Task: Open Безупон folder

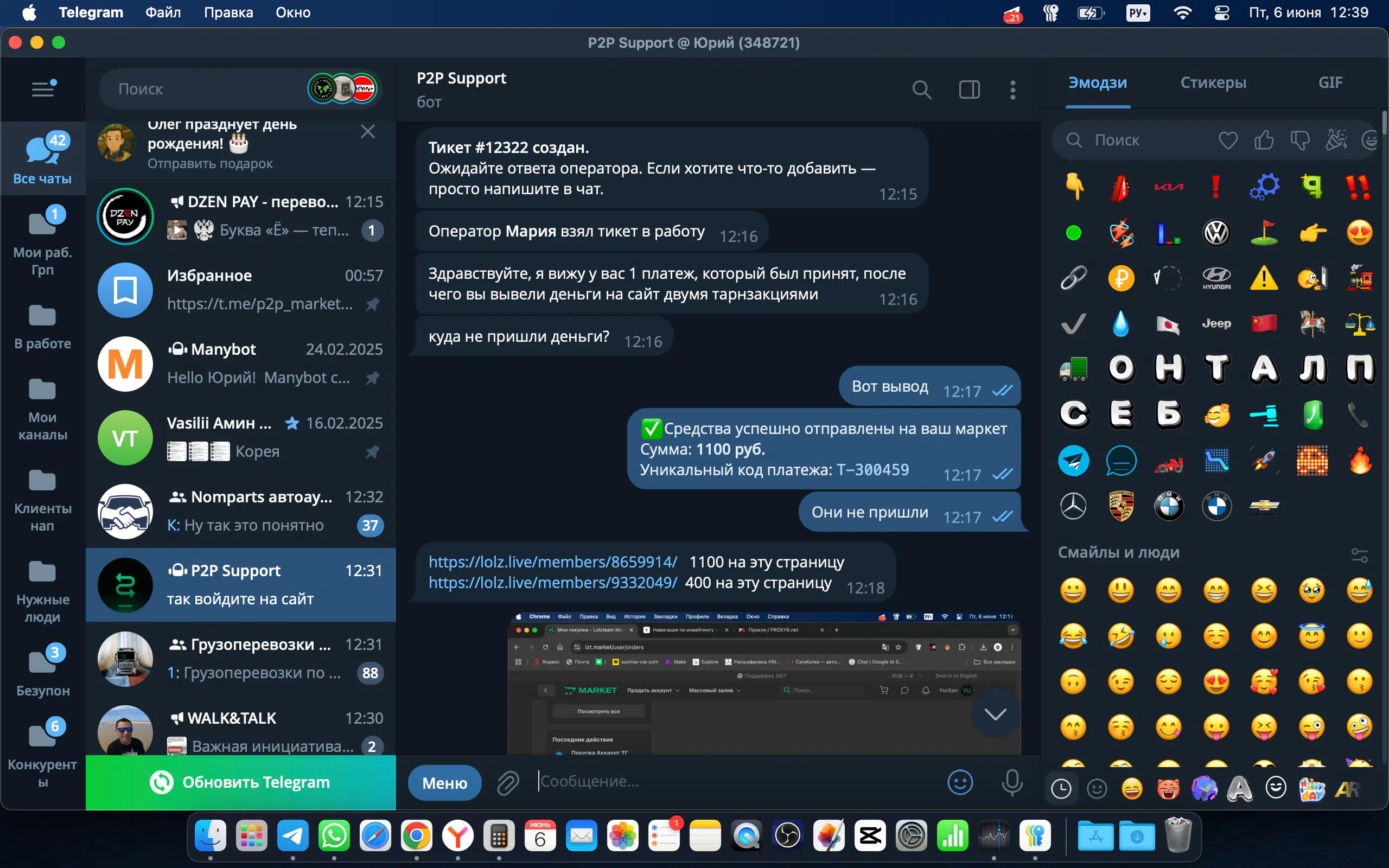Action: [x=42, y=671]
